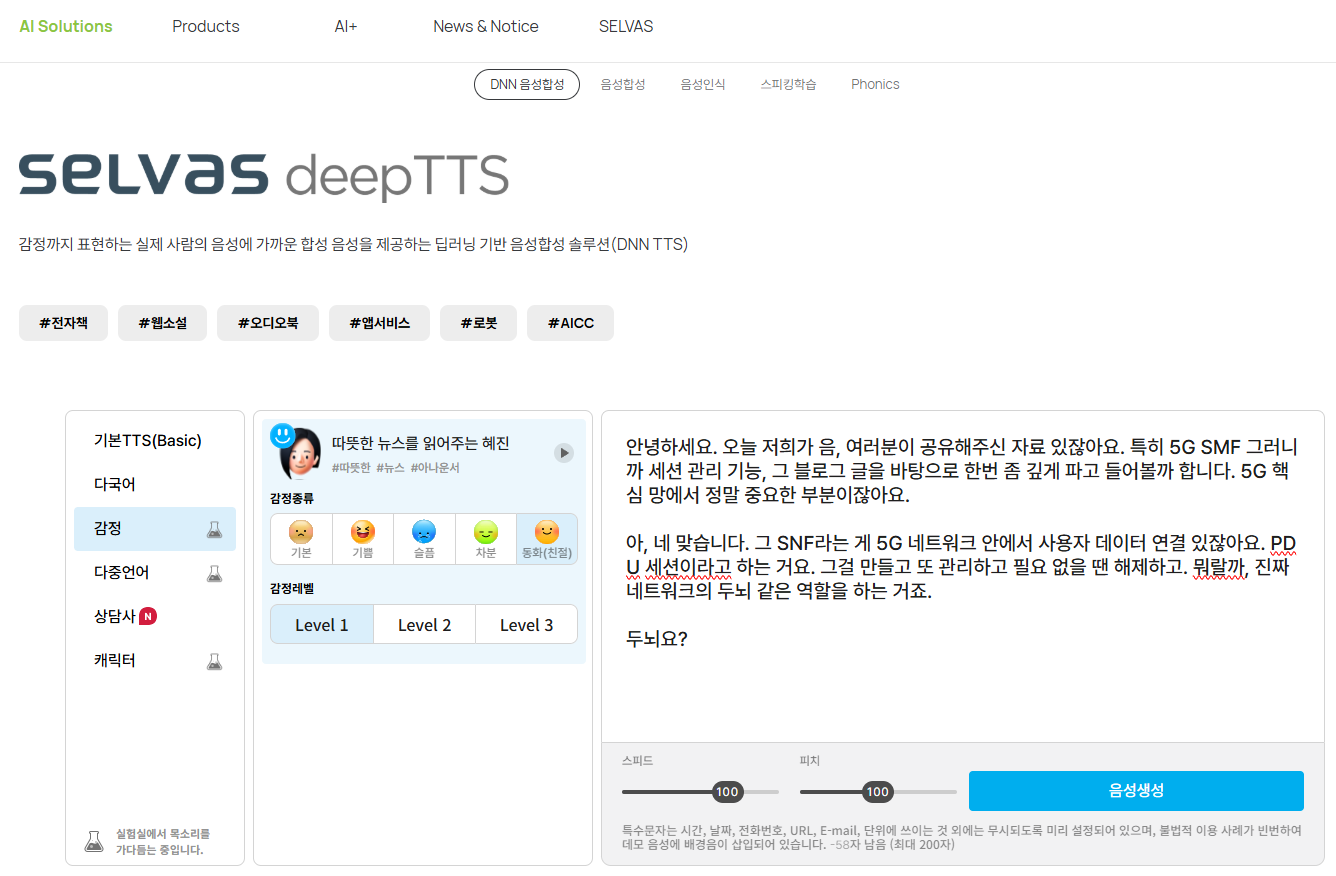
Task: Click the flask icon next to 캐릭터
Action: tap(214, 661)
